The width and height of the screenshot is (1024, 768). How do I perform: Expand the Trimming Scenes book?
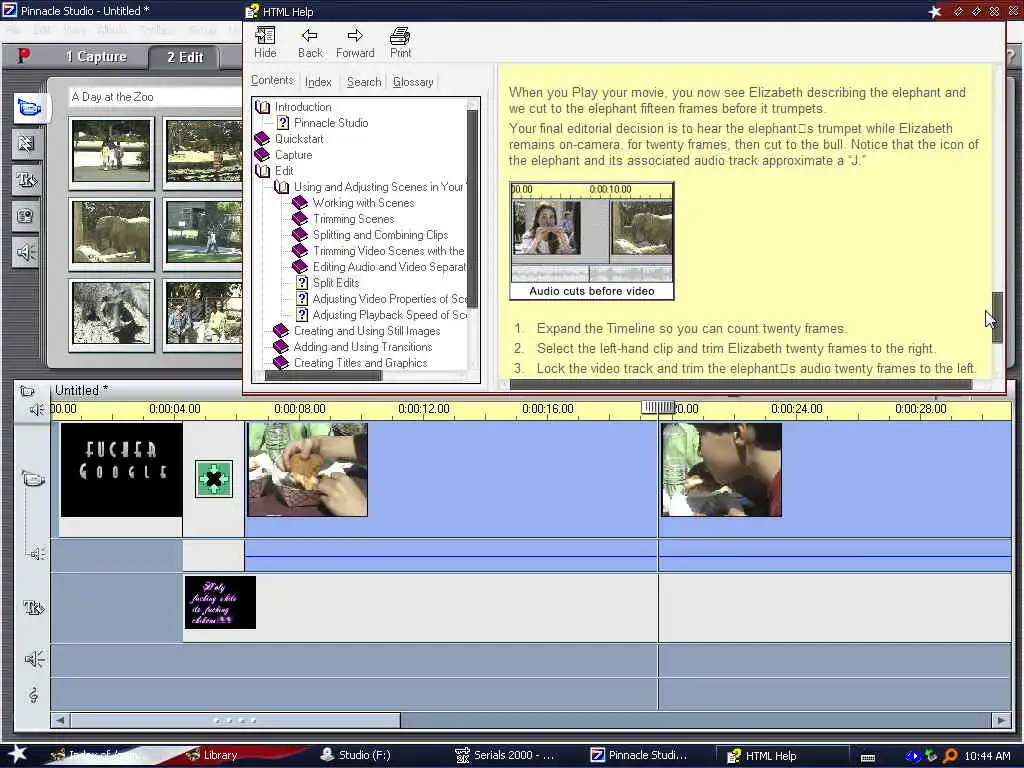click(x=300, y=219)
